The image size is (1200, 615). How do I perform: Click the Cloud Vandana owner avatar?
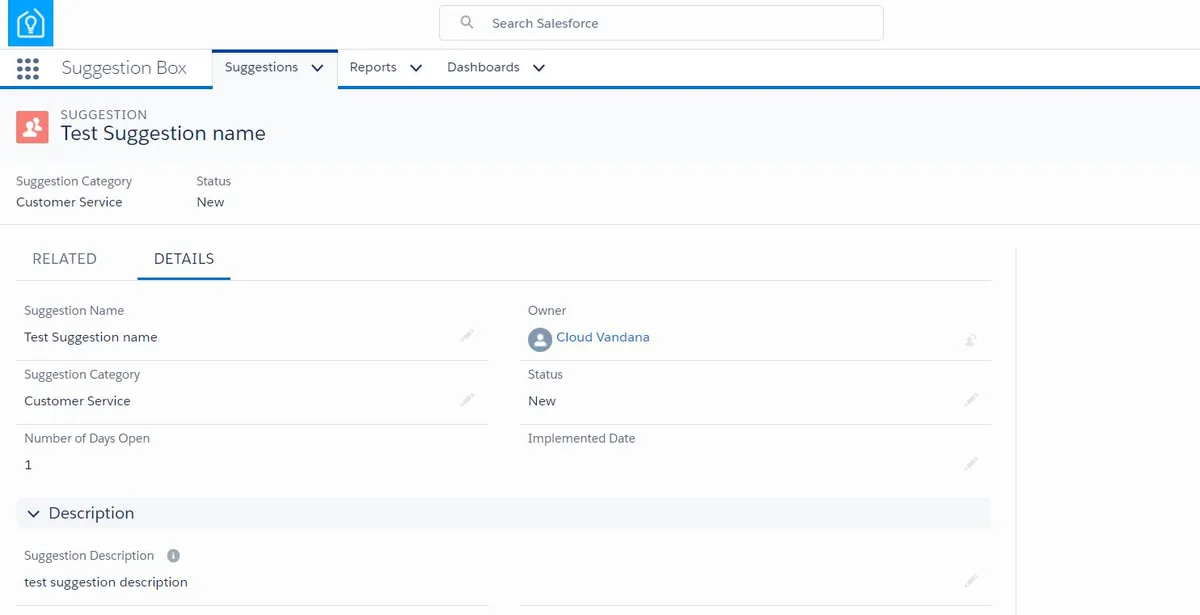tap(540, 340)
